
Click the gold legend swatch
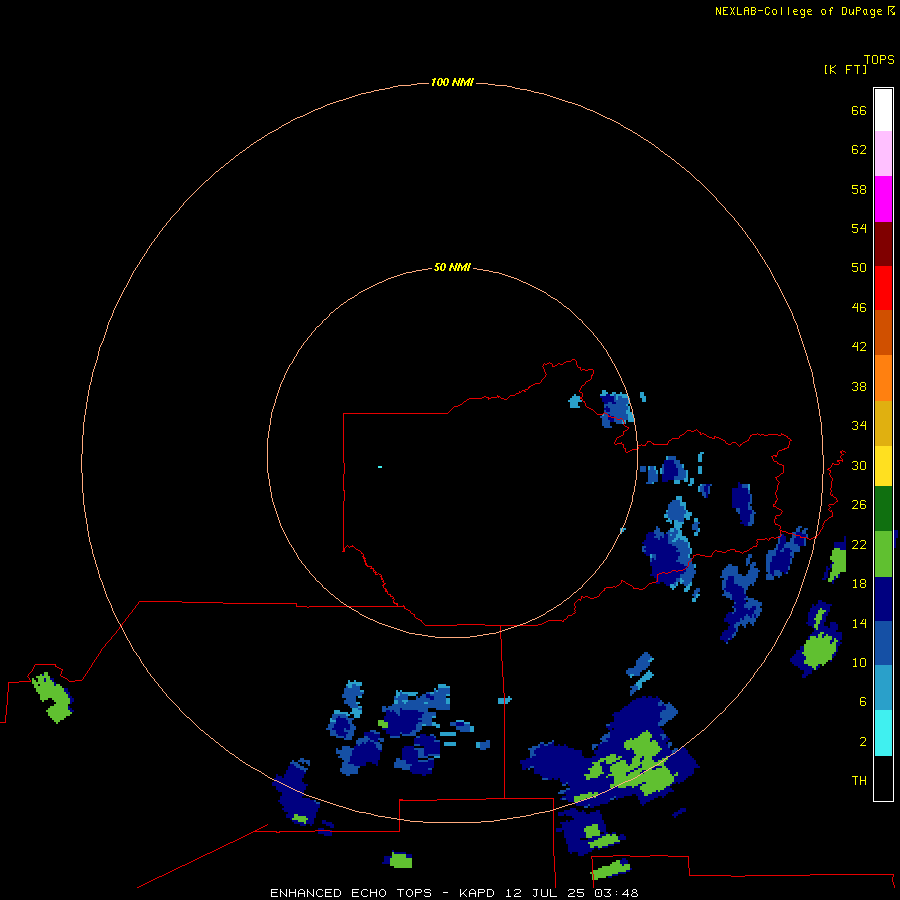pos(883,423)
